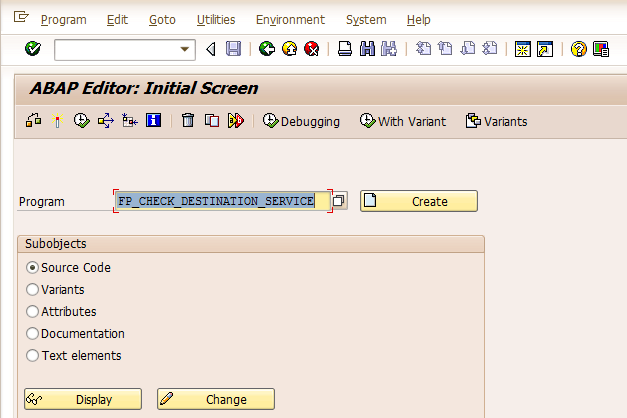This screenshot has height=418, width=627.
Task: Click the Change button
Action: (216, 399)
